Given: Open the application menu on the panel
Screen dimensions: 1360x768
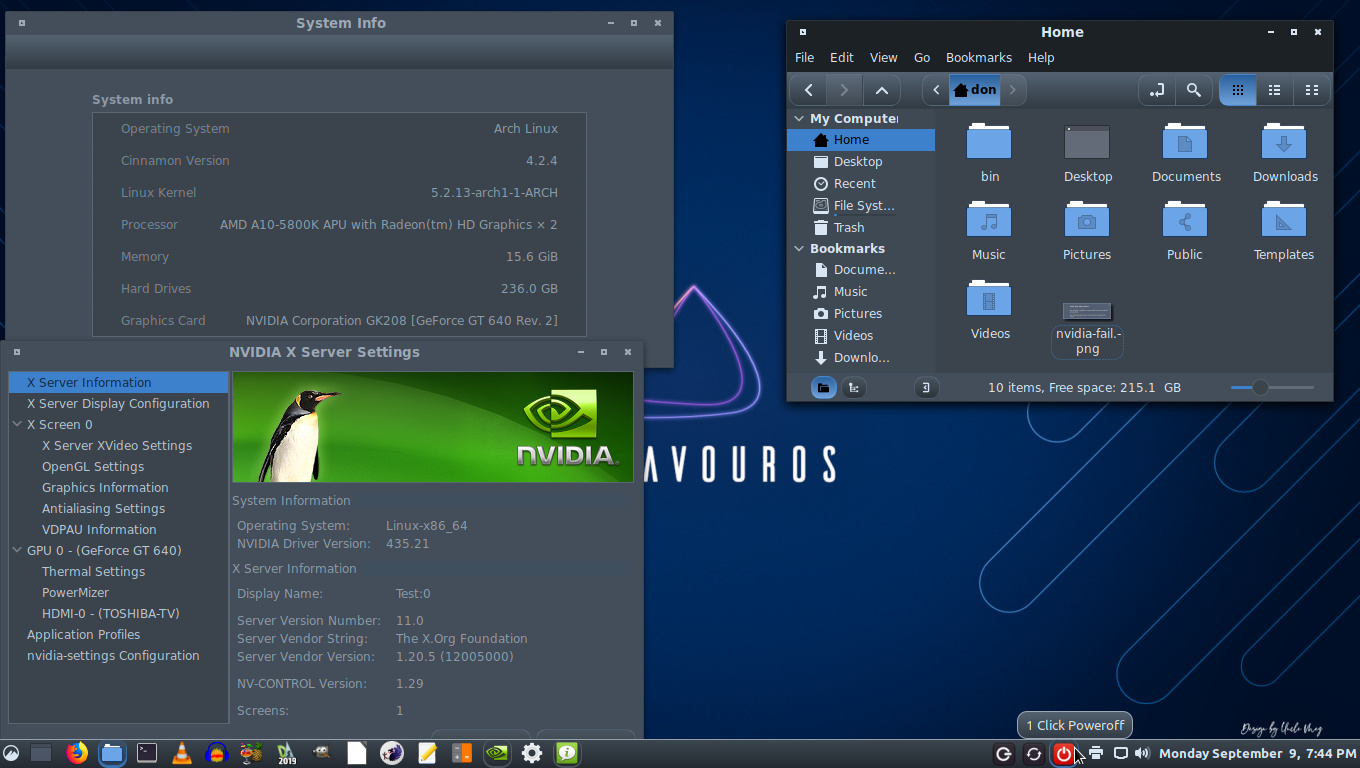Looking at the screenshot, I should coord(11,753).
